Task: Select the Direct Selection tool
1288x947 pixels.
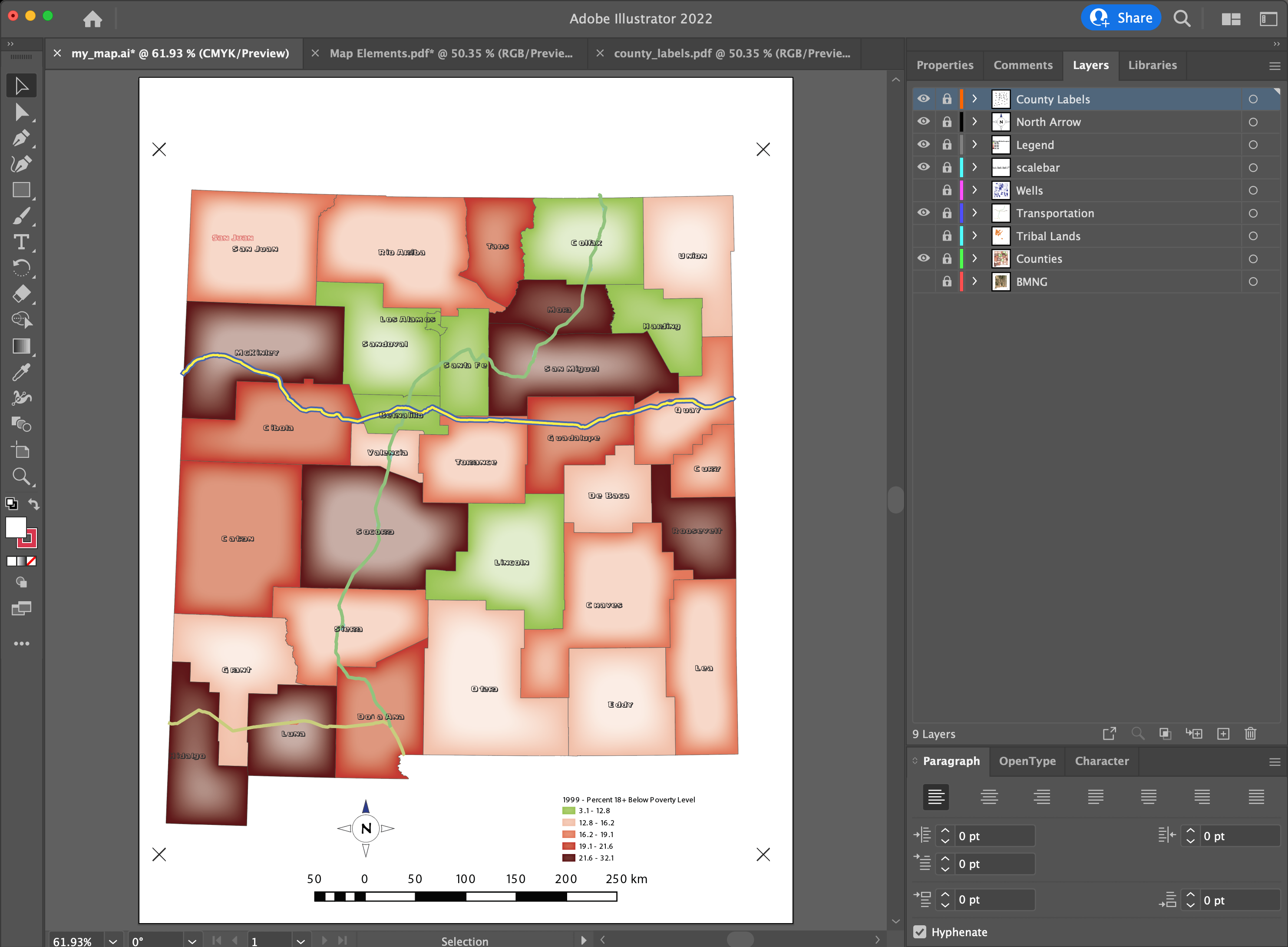Action: pyautogui.click(x=22, y=113)
